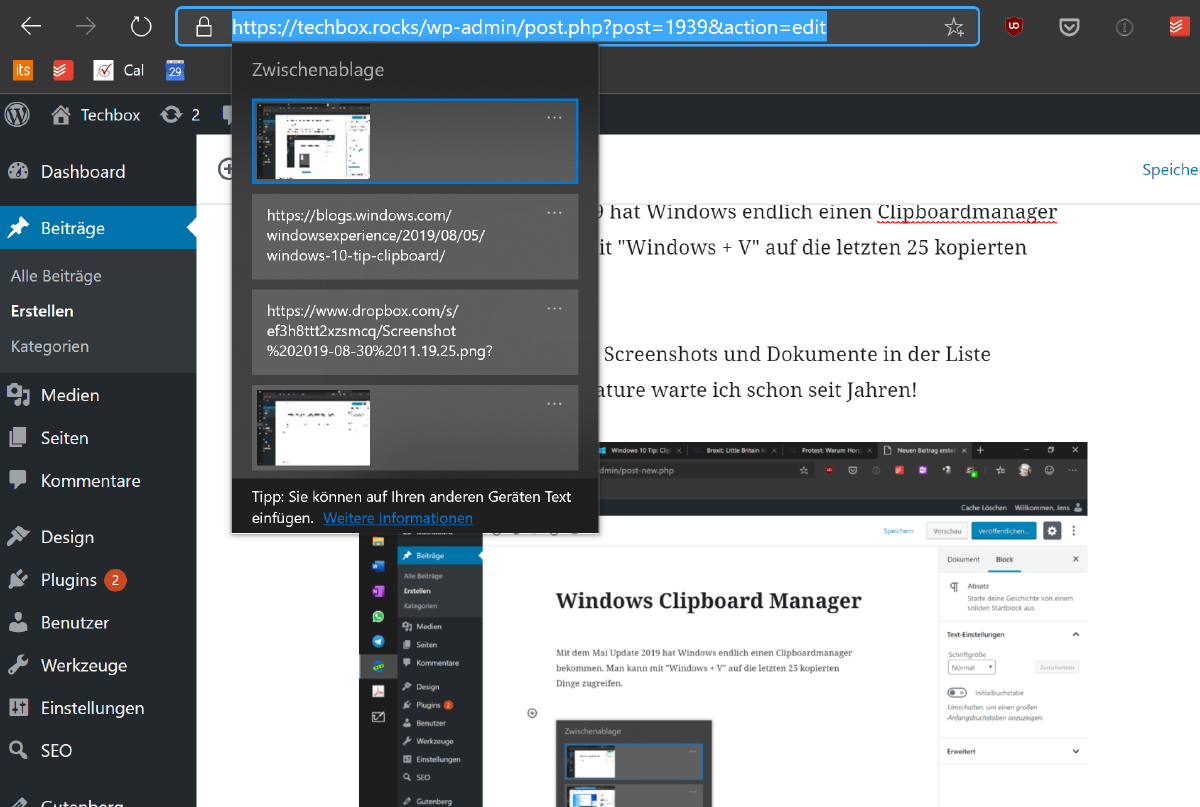This screenshot has height=807, width=1200.
Task: Select Alle Beiträge submenu item
Action: click(x=56, y=276)
